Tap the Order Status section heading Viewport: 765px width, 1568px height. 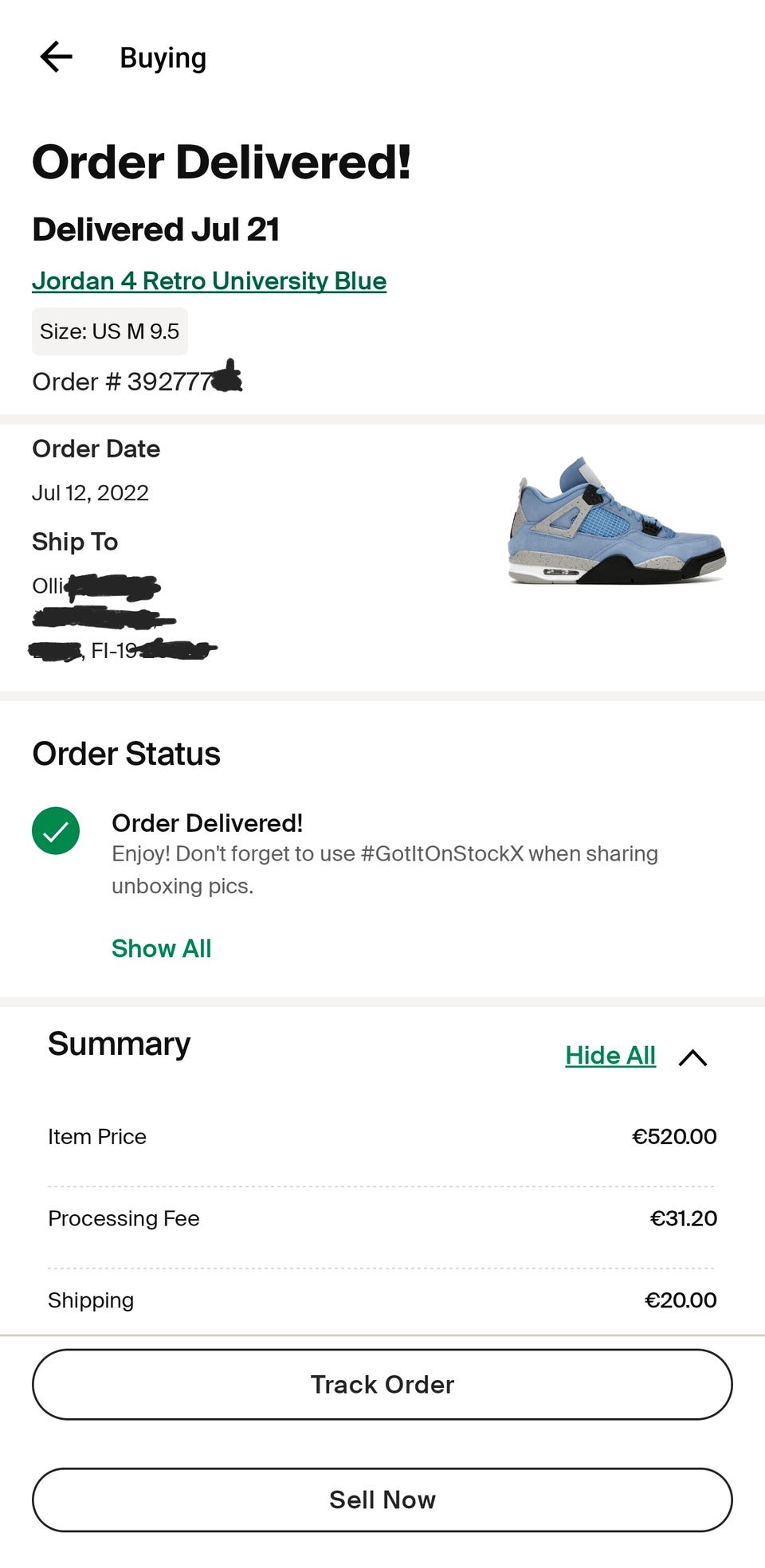(x=126, y=754)
